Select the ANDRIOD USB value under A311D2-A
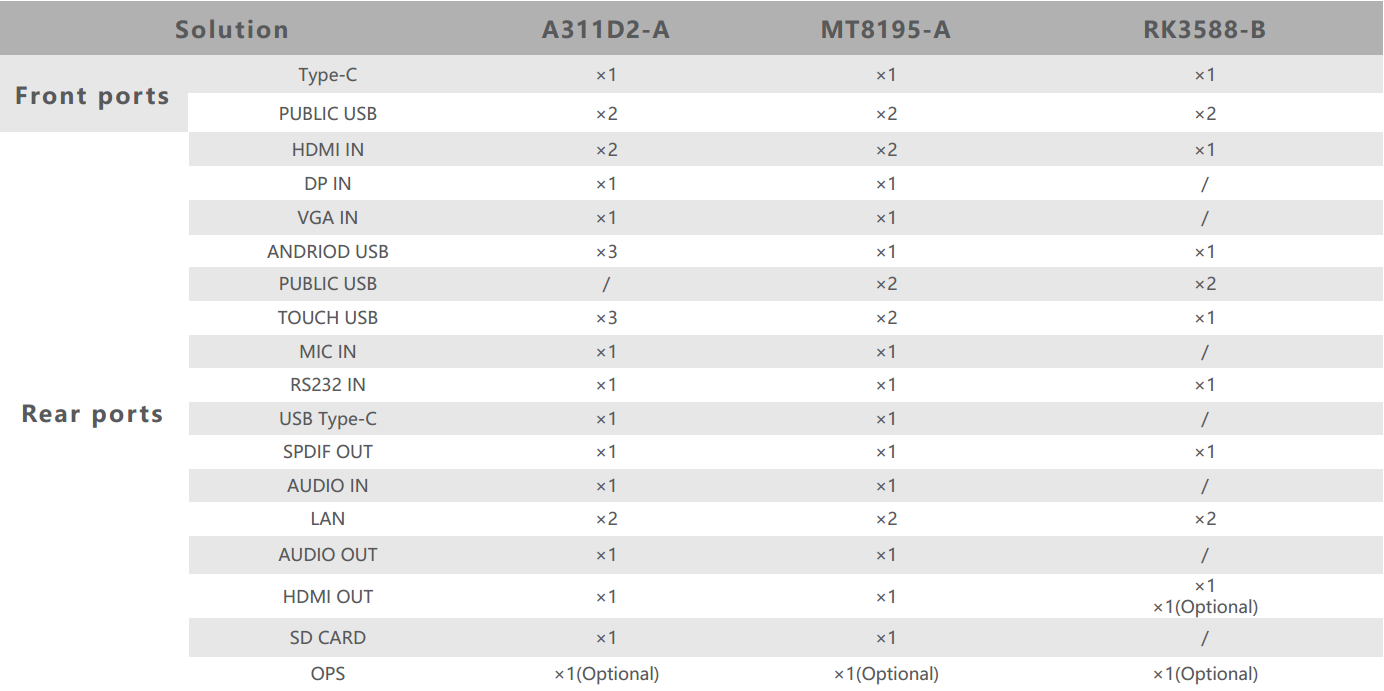The width and height of the screenshot is (1384, 691). click(x=607, y=252)
